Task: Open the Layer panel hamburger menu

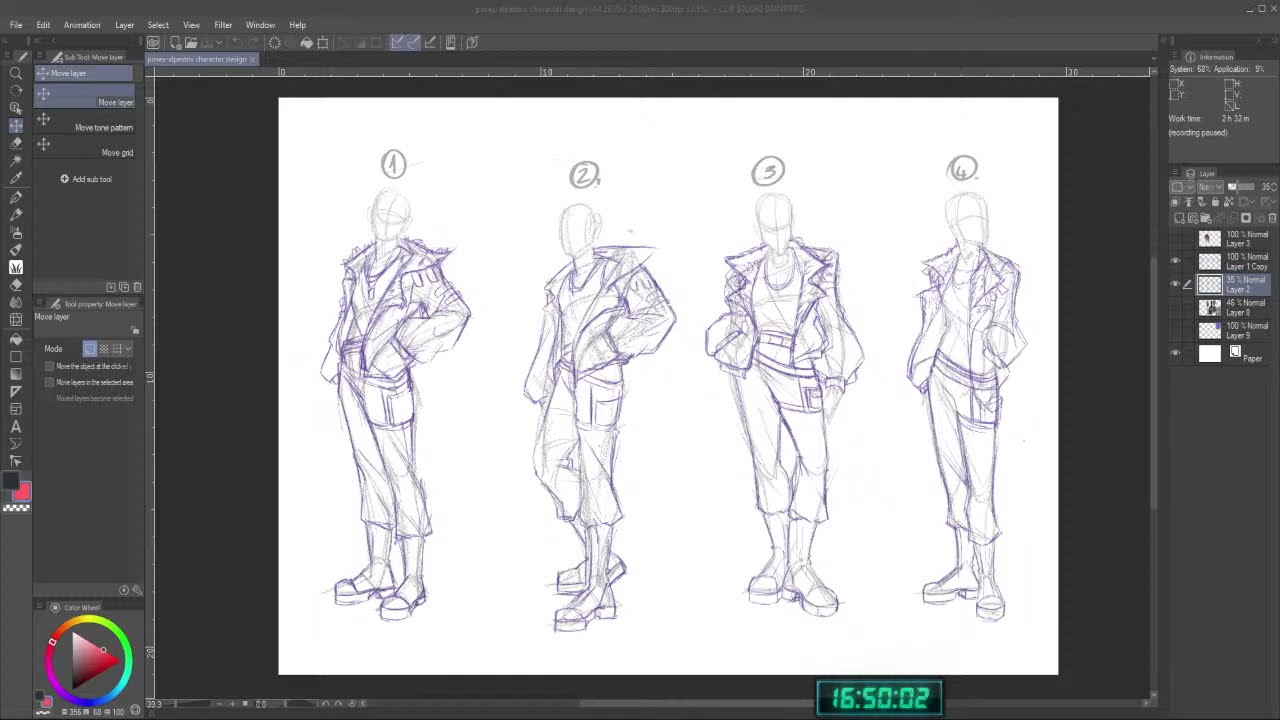Action: tap(1175, 173)
